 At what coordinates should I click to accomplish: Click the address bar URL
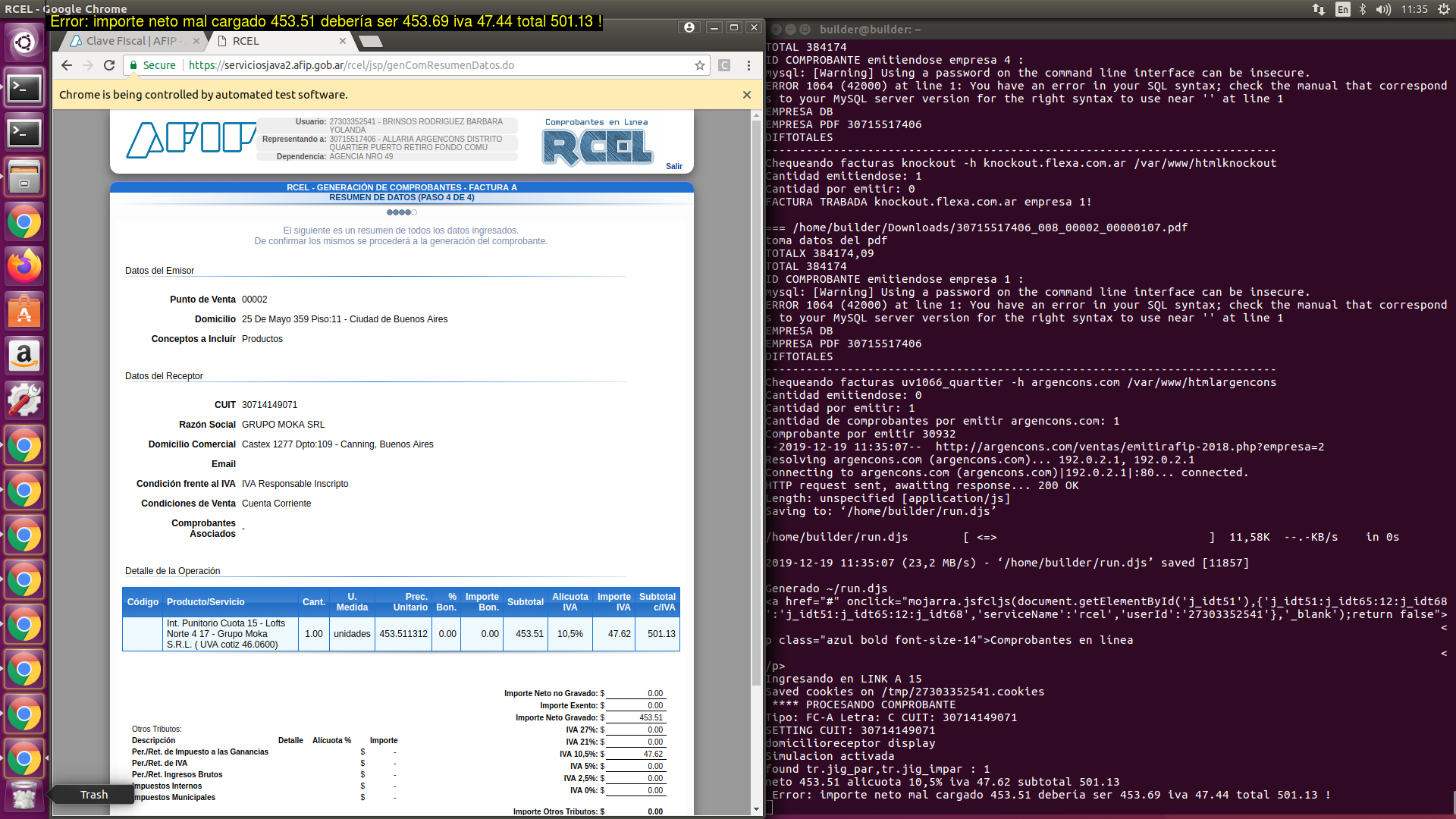point(351,65)
